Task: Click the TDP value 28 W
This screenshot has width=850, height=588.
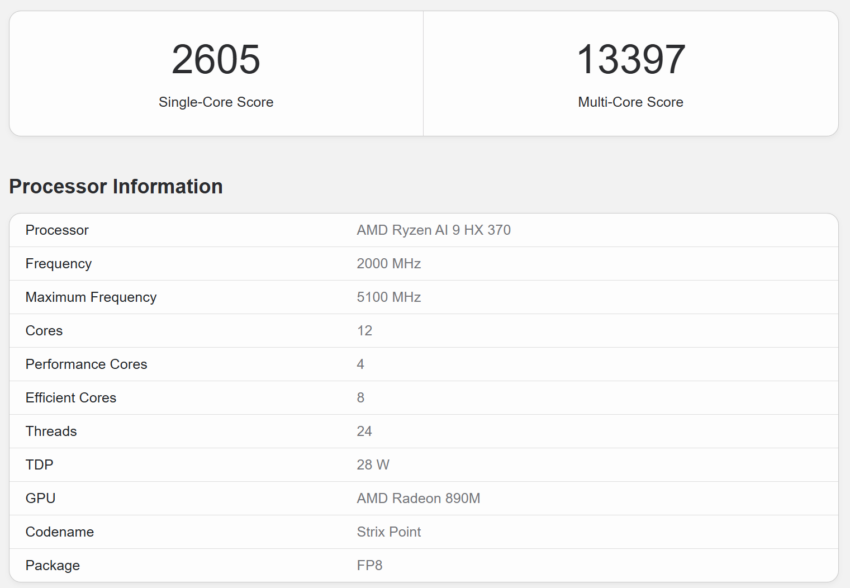Action: (373, 465)
